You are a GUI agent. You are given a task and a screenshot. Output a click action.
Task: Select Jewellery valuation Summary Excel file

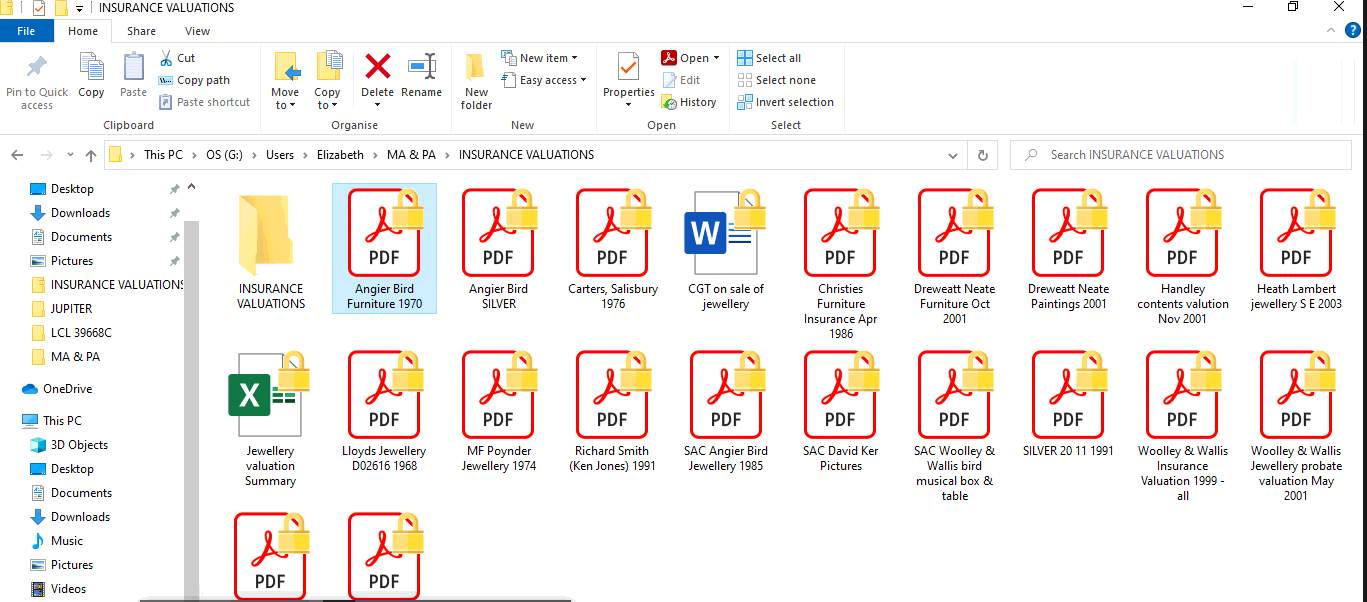[x=270, y=420]
